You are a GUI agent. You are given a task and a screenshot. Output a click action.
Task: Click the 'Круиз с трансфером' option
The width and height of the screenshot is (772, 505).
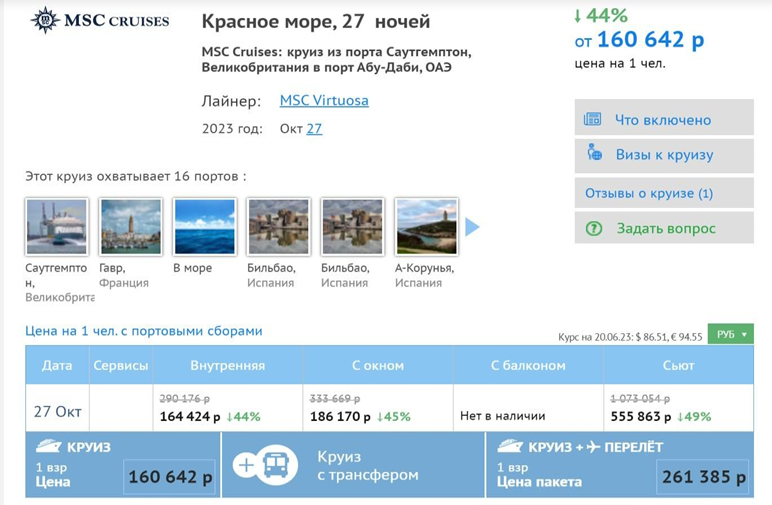coord(354,465)
